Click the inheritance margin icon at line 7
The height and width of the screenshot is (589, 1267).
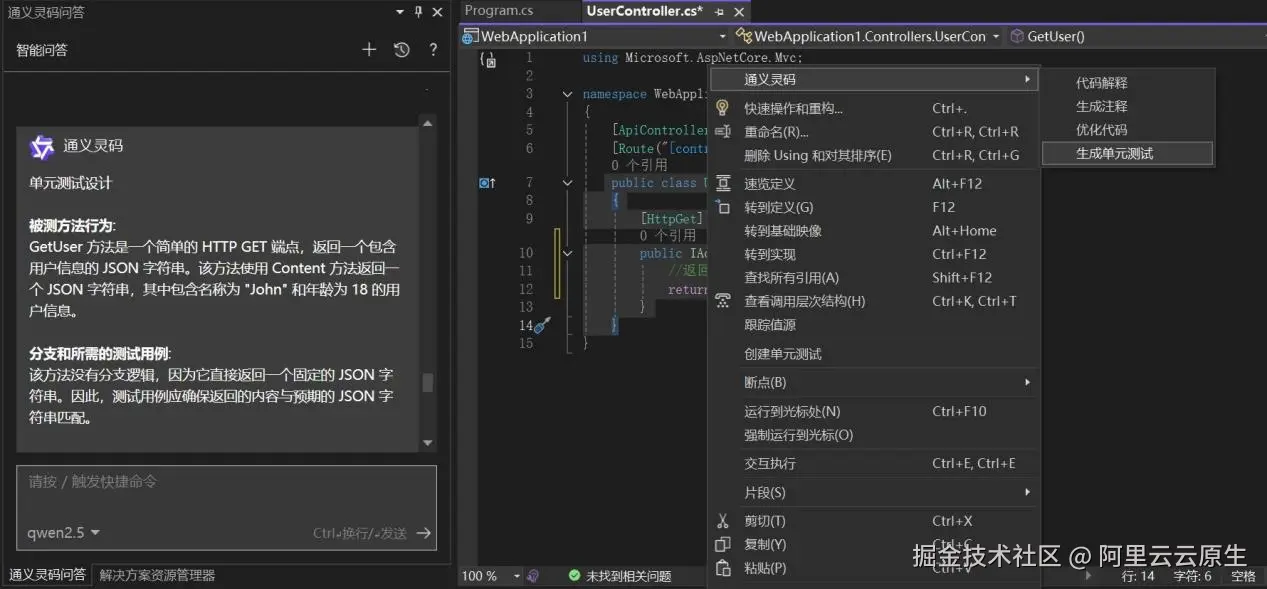tap(487, 183)
